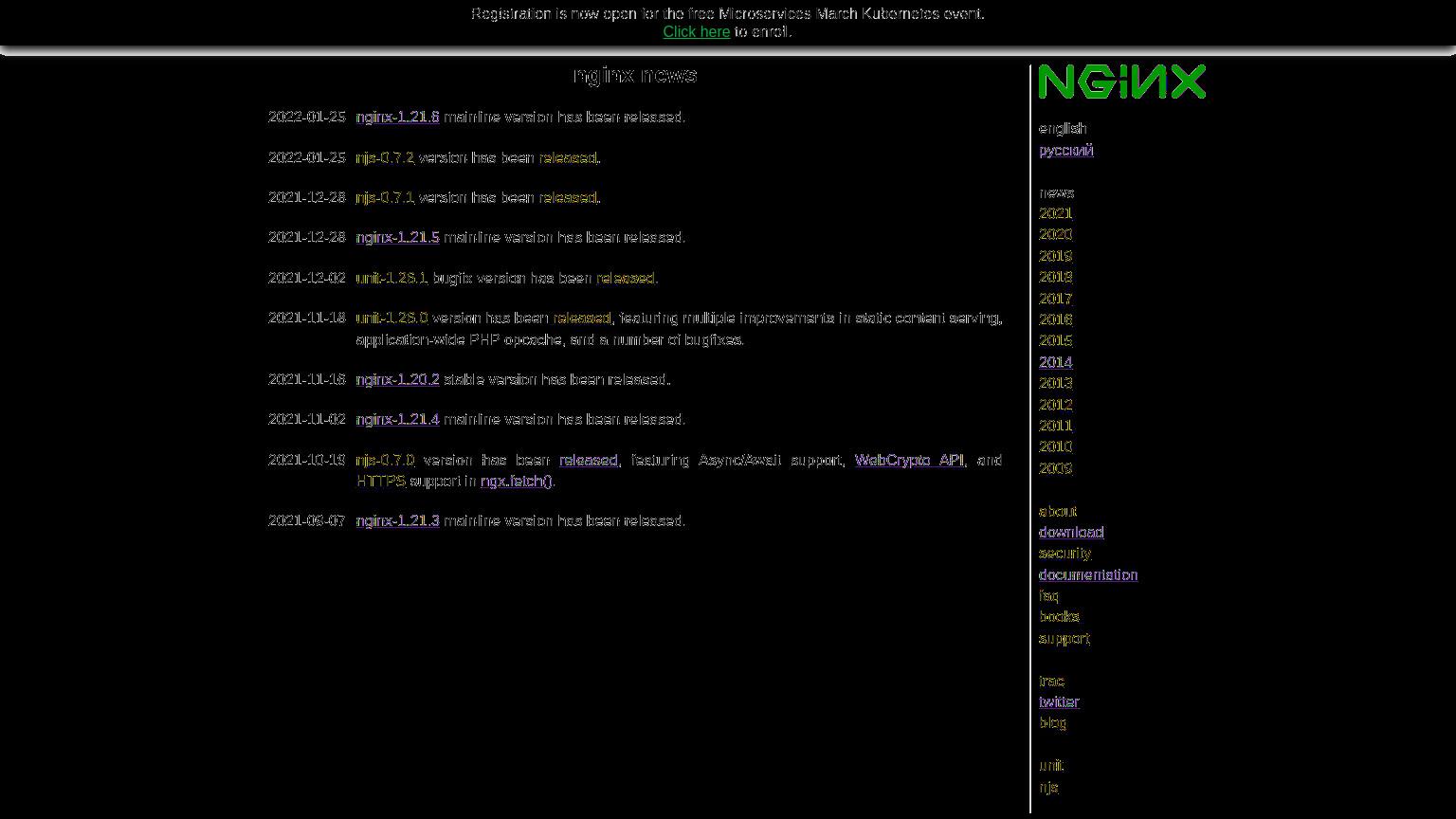Open the 2012 news archive
Viewport: 1456px width, 819px height.
1056,406
